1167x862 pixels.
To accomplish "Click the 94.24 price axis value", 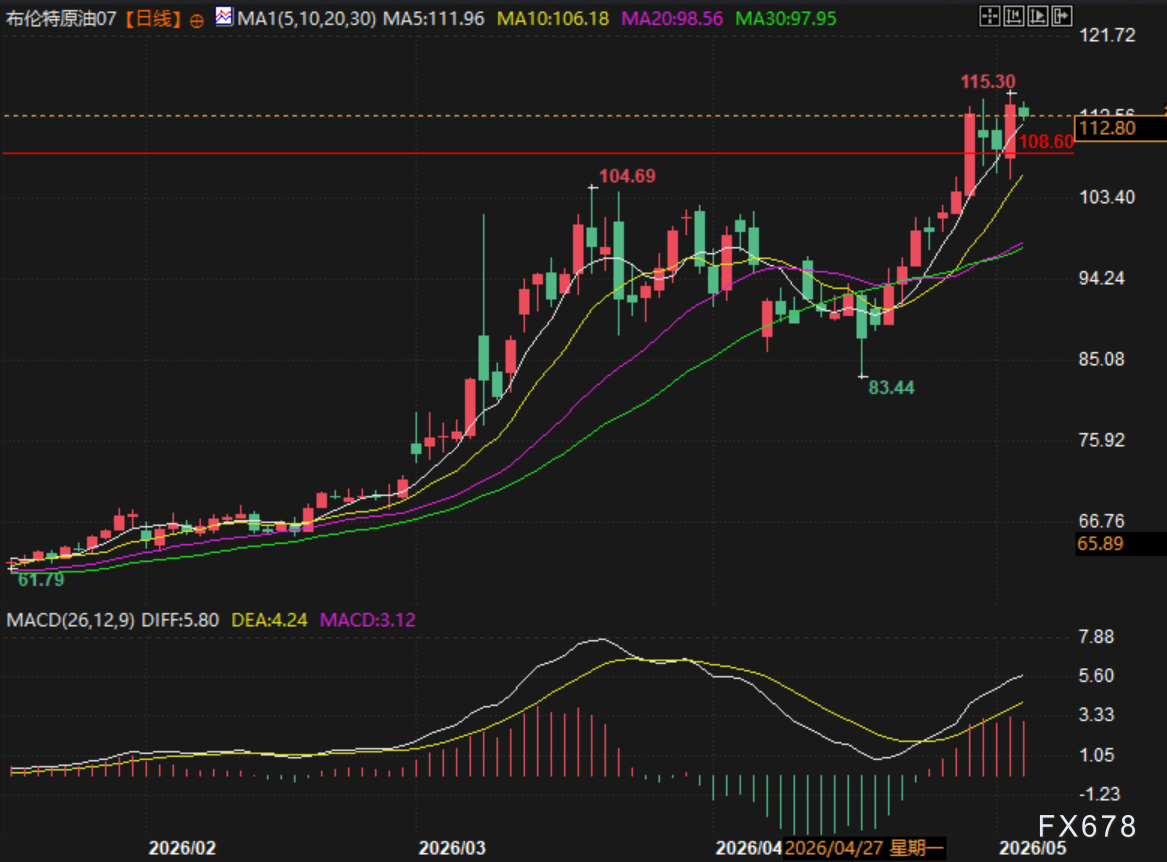I will coord(1102,278).
